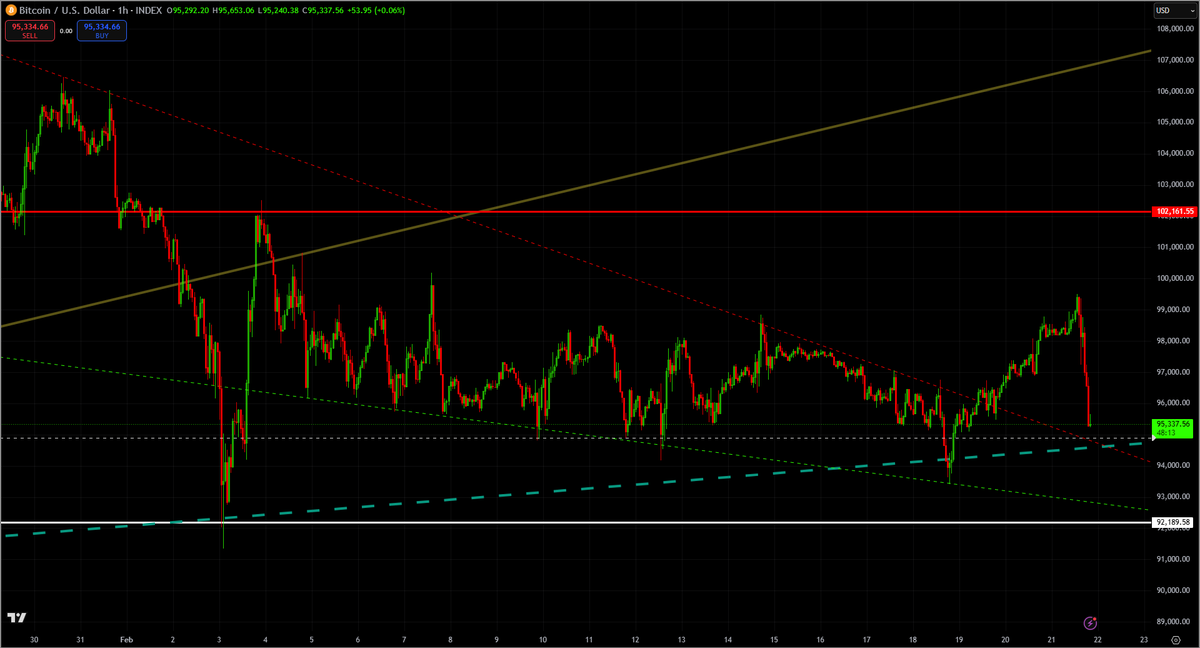Click the 97,000.00 price axis label

click(x=1175, y=371)
